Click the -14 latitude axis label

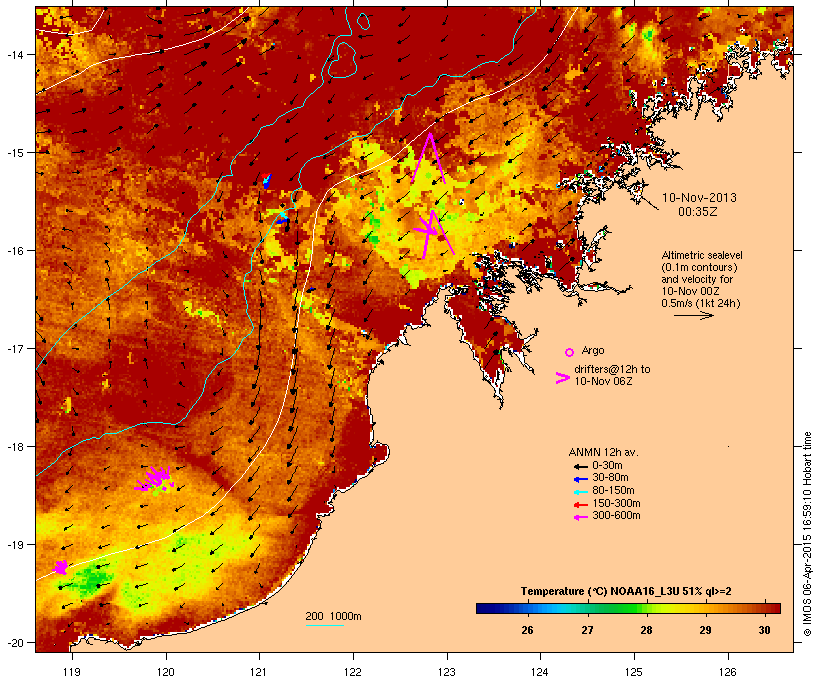[14, 54]
